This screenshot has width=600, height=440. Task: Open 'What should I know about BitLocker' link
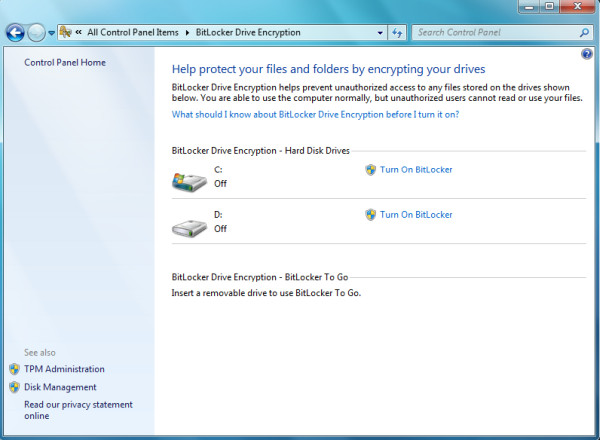click(315, 114)
